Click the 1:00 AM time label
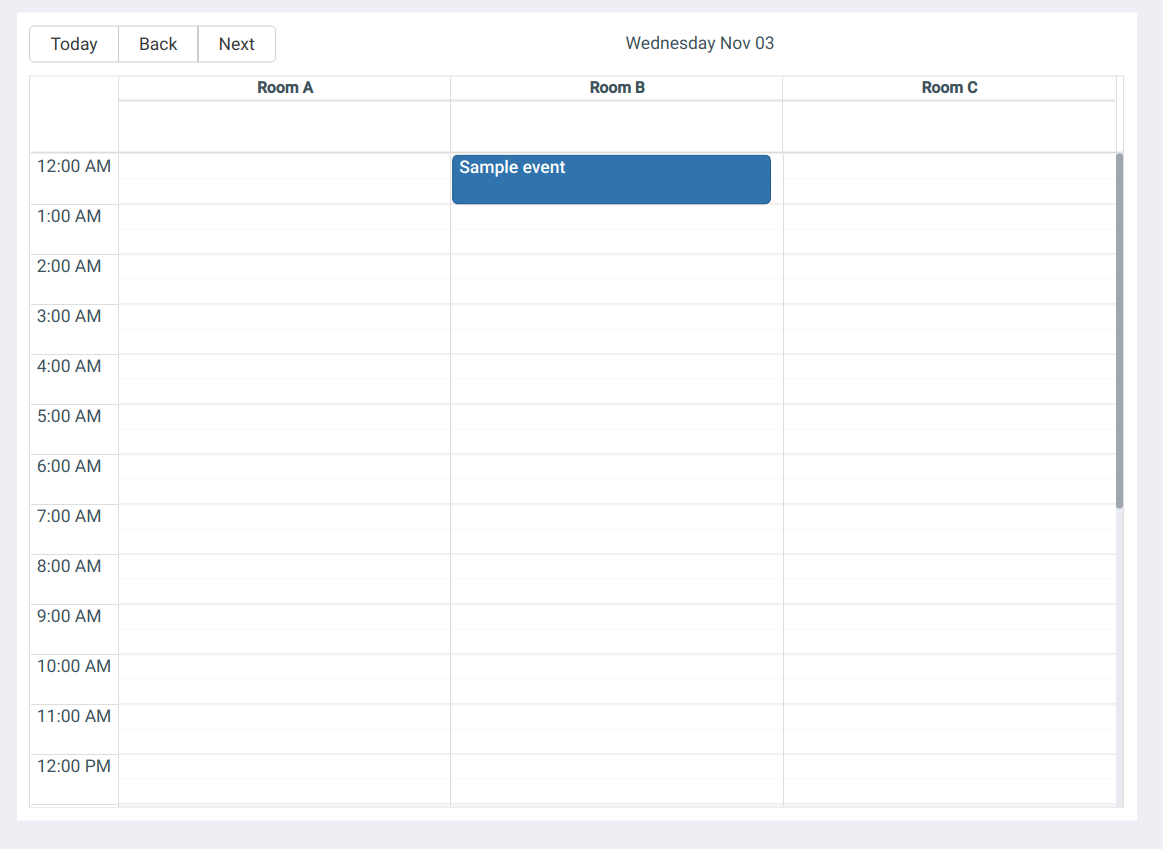 pyautogui.click(x=69, y=217)
